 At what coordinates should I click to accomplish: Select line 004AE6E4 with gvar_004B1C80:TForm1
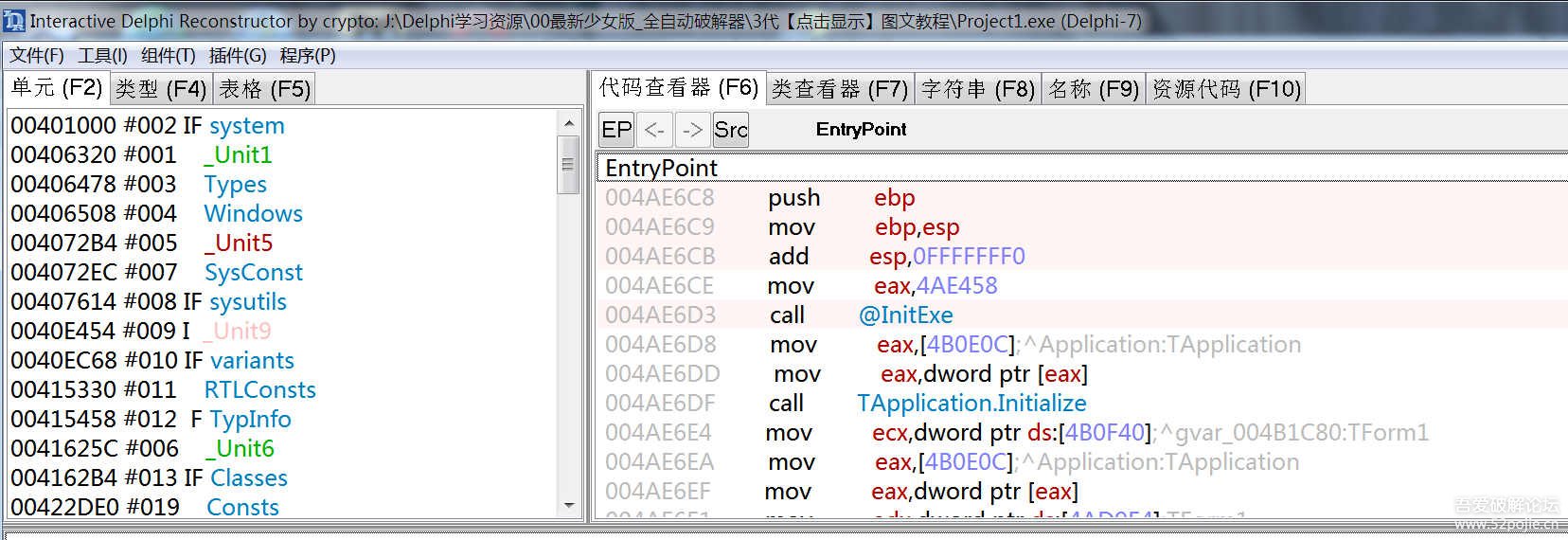coord(1082,433)
